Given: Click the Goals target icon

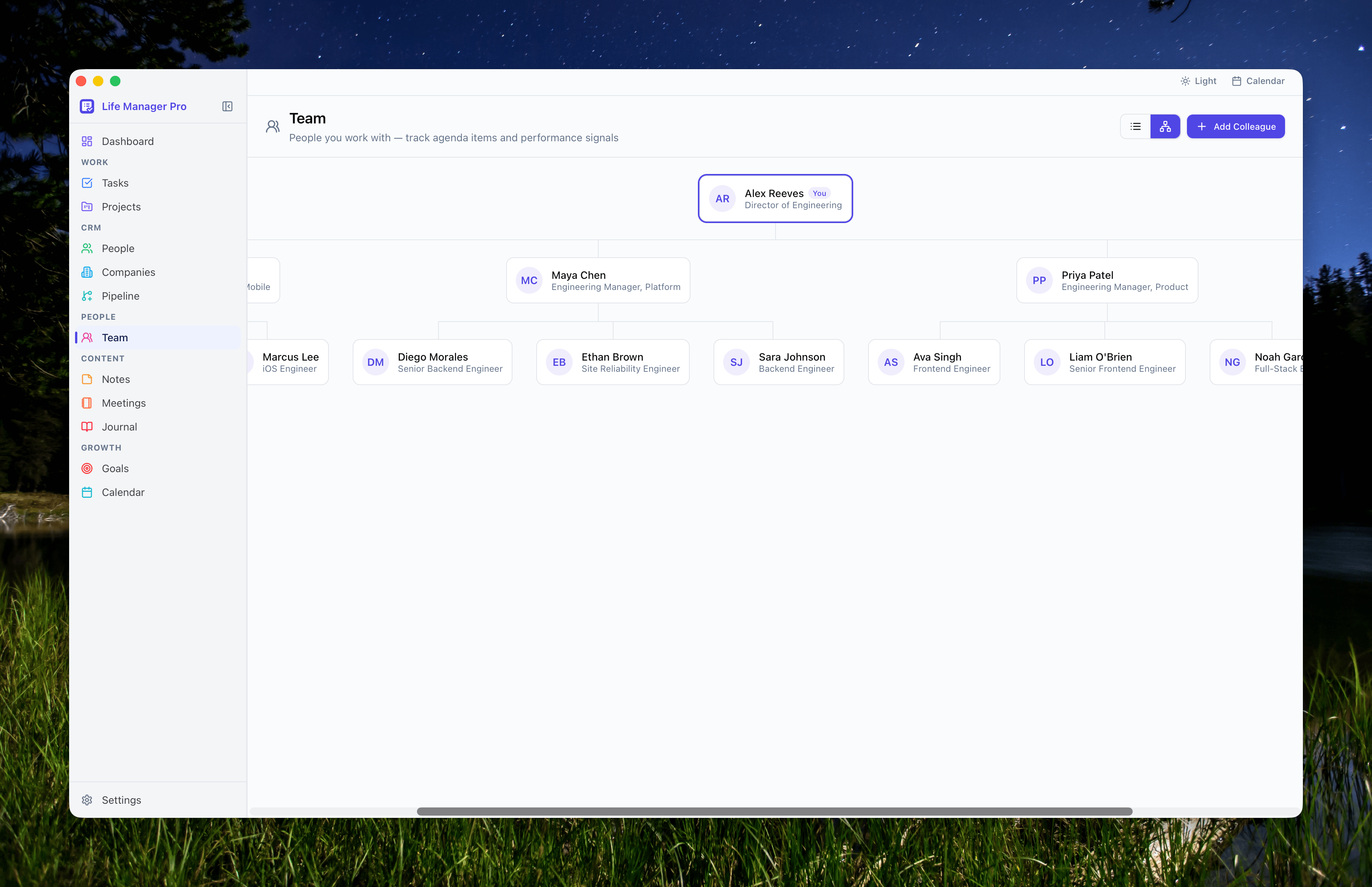Looking at the screenshot, I should click(x=87, y=468).
